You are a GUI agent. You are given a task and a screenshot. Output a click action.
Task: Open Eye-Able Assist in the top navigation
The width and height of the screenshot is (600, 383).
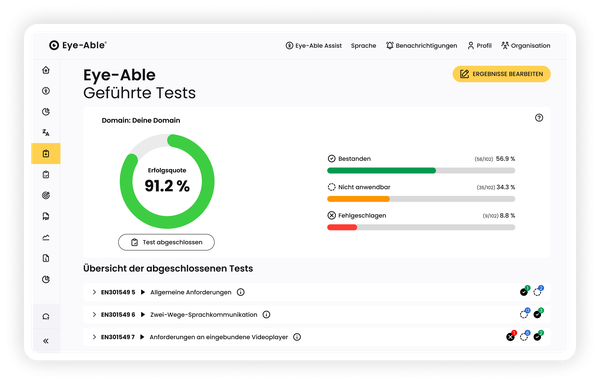pos(313,46)
